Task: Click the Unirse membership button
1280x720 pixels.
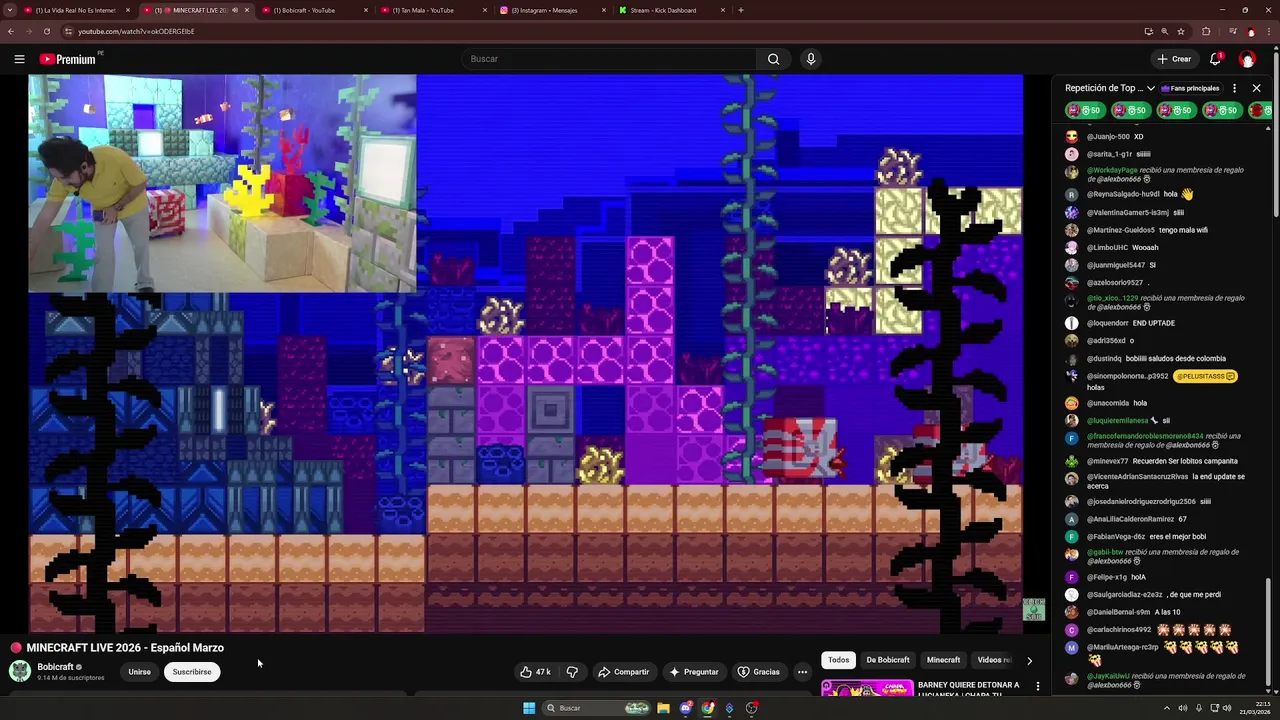Action: (x=139, y=672)
